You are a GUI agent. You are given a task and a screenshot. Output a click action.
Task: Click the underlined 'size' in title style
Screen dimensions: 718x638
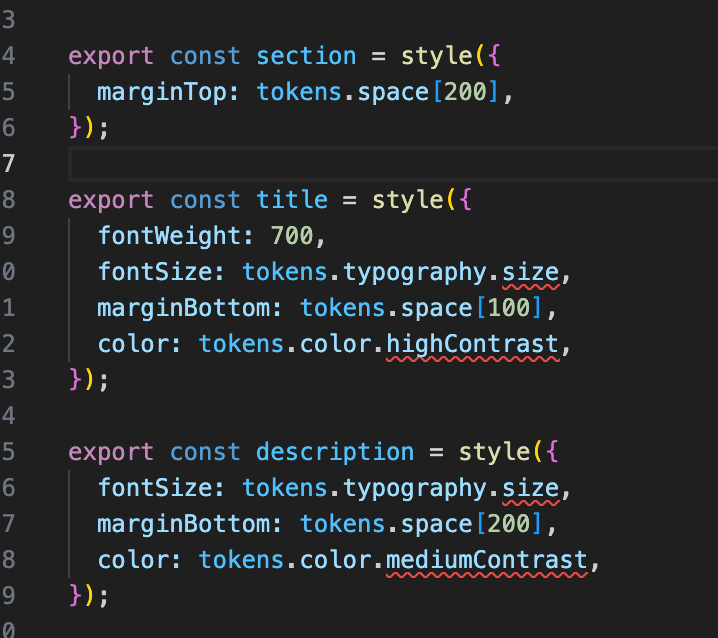pos(530,273)
